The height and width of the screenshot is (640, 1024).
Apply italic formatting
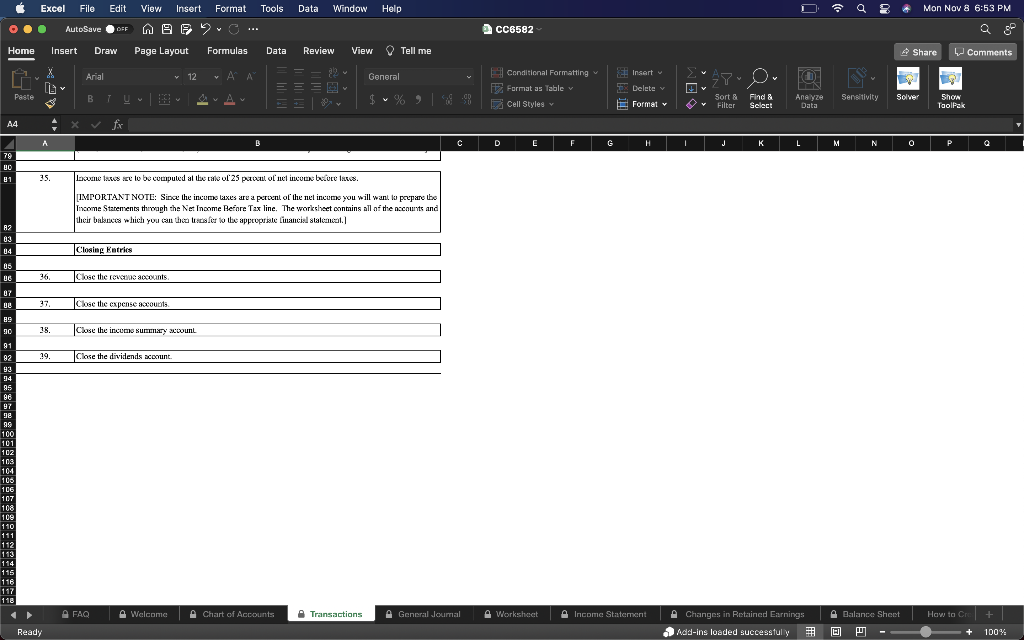click(109, 99)
